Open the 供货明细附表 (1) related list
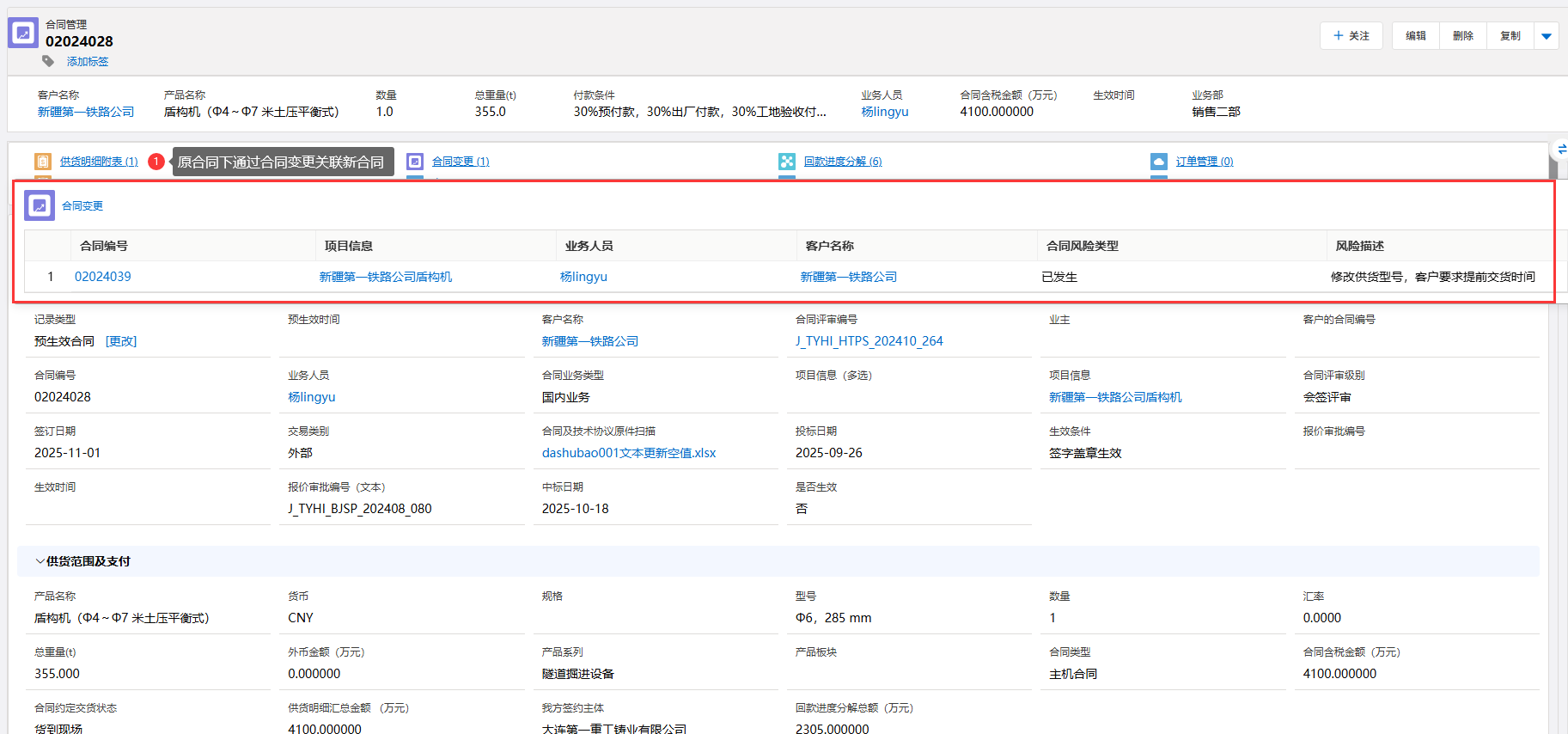 (99, 162)
